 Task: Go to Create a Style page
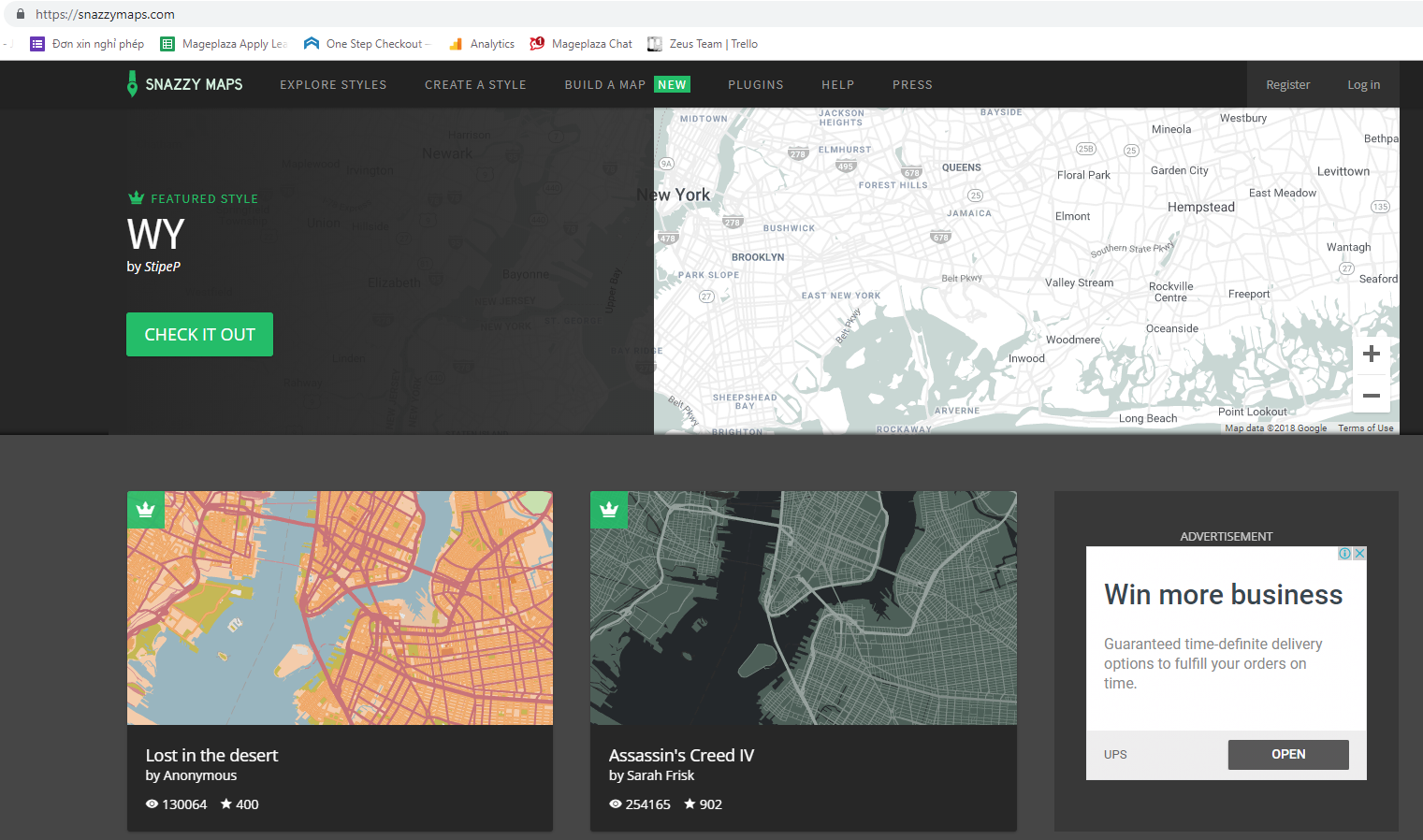point(475,85)
